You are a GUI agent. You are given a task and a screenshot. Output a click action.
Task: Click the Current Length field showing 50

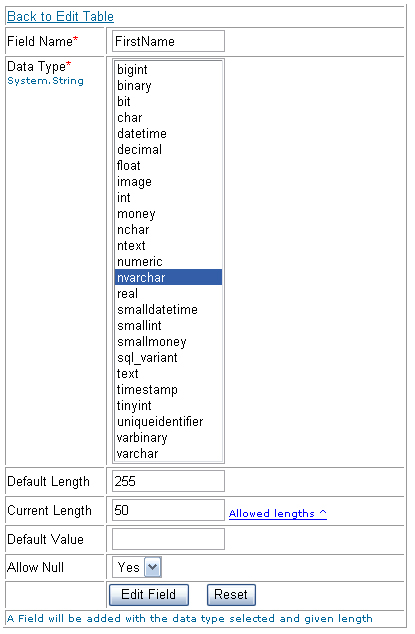[x=168, y=510]
